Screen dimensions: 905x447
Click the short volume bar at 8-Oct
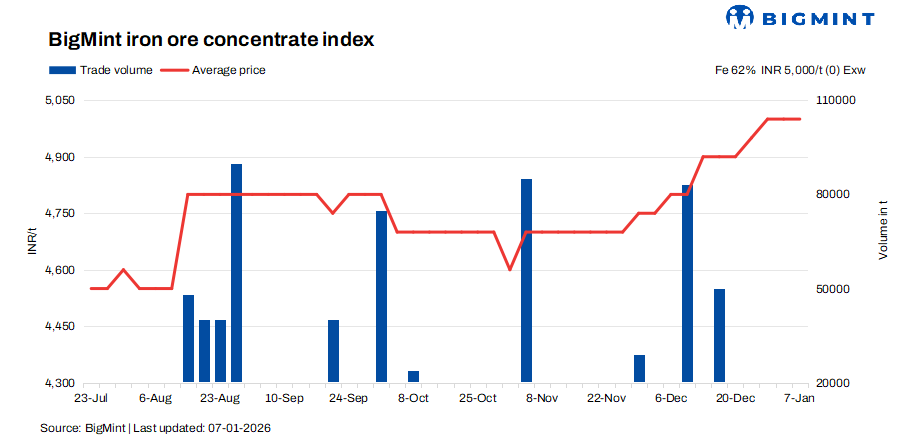pos(413,377)
